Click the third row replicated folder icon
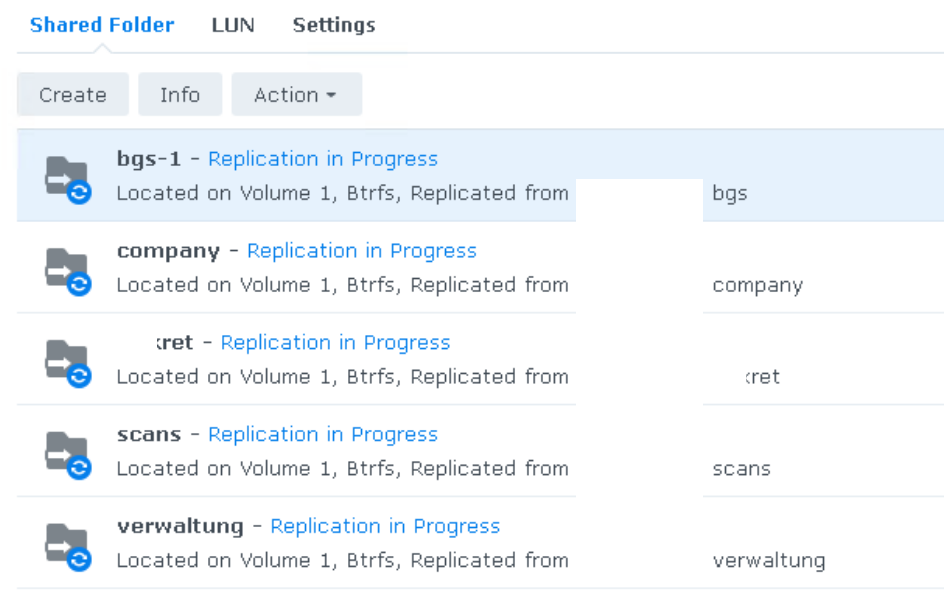Image resolution: width=944 pixels, height=599 pixels. (x=67, y=361)
